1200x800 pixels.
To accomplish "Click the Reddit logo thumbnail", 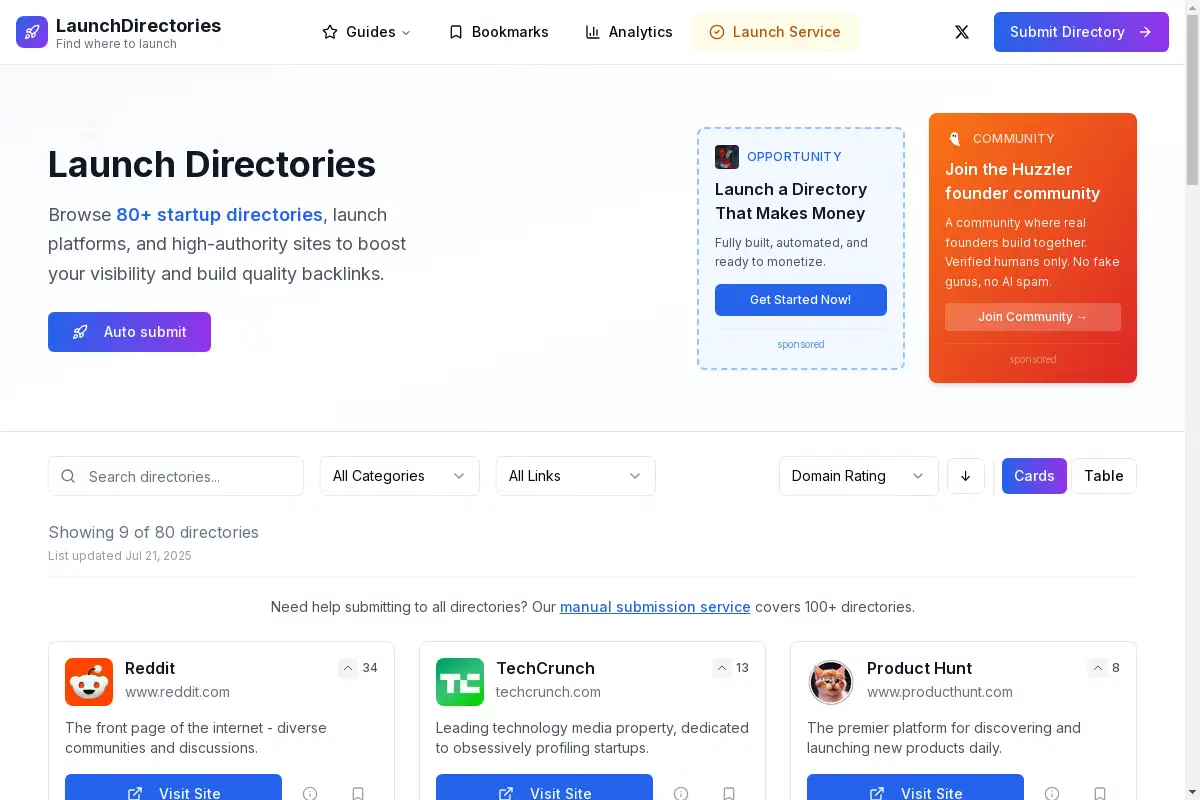I will coord(89,682).
